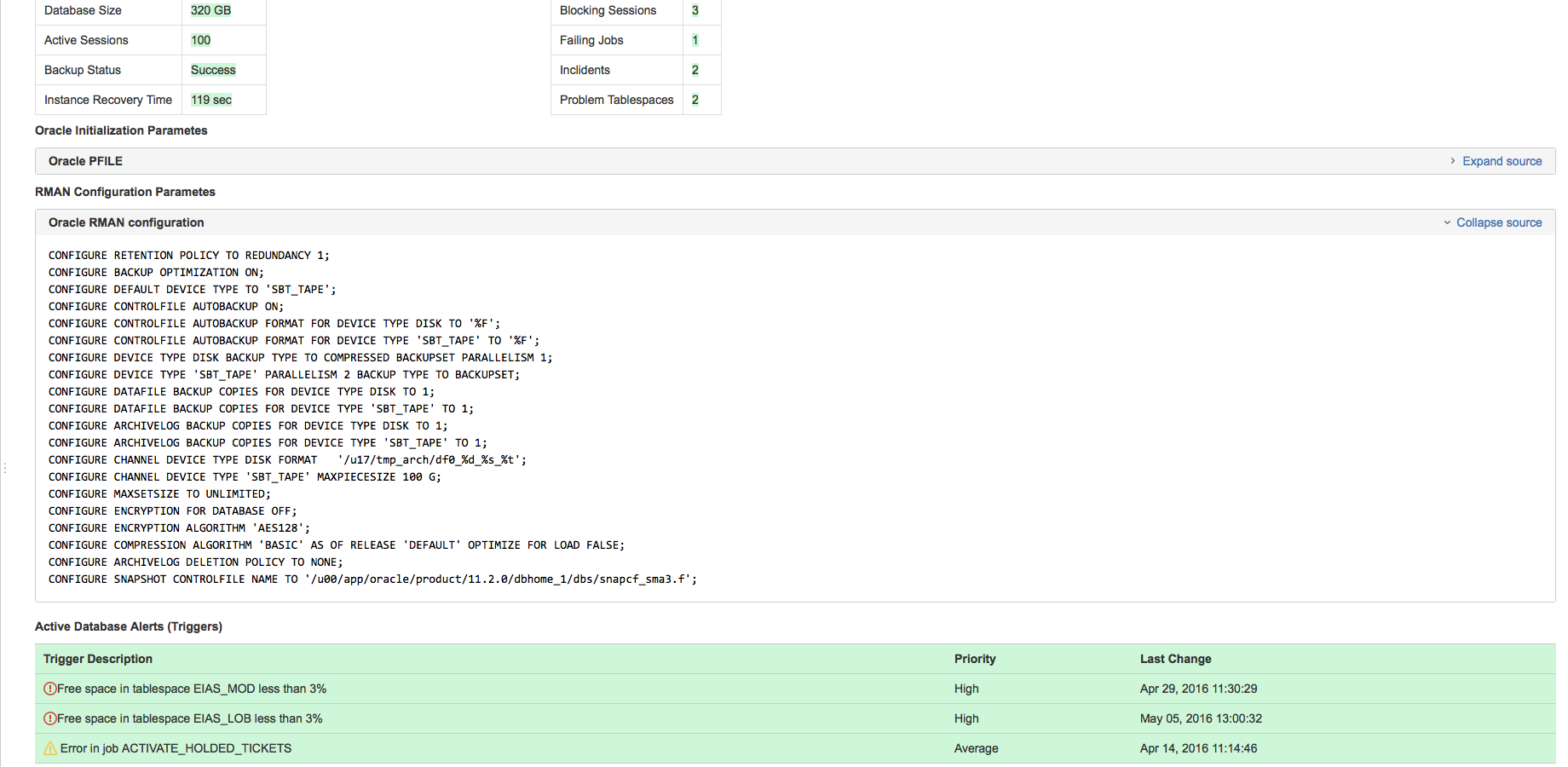Viewport: 1568px width, 767px height.
Task: Click the Priority column header
Action: click(x=975, y=659)
